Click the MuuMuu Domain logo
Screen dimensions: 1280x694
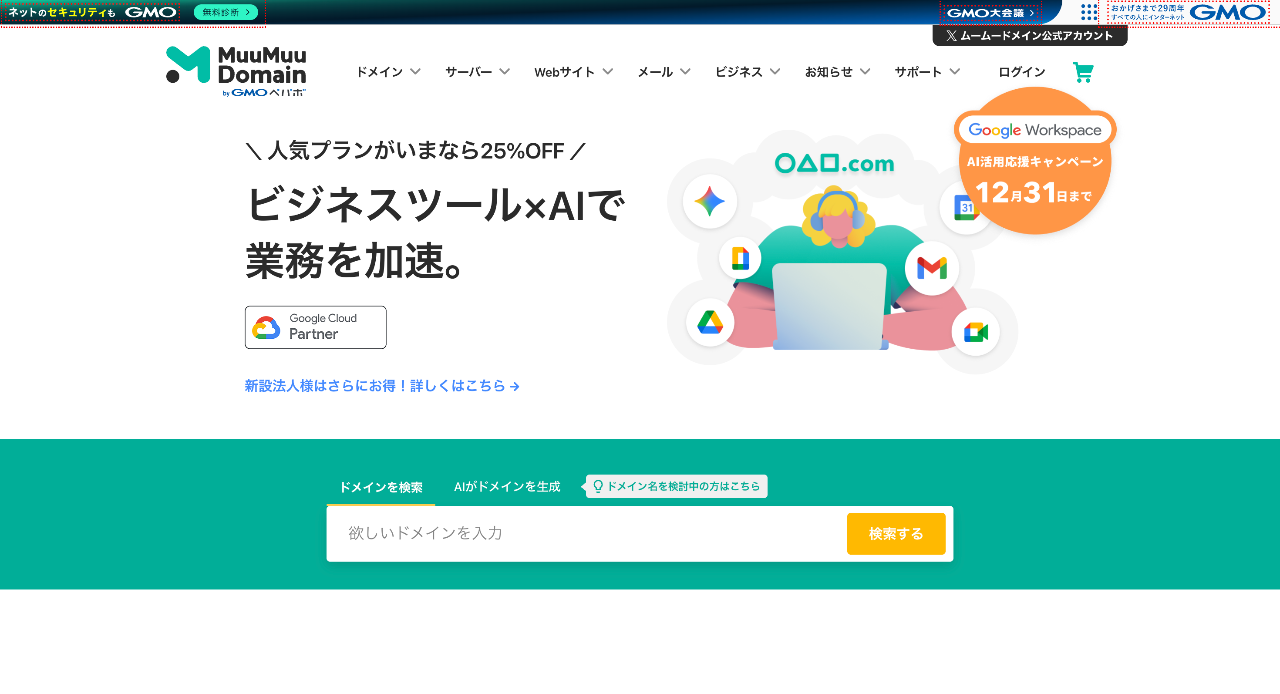(x=236, y=70)
